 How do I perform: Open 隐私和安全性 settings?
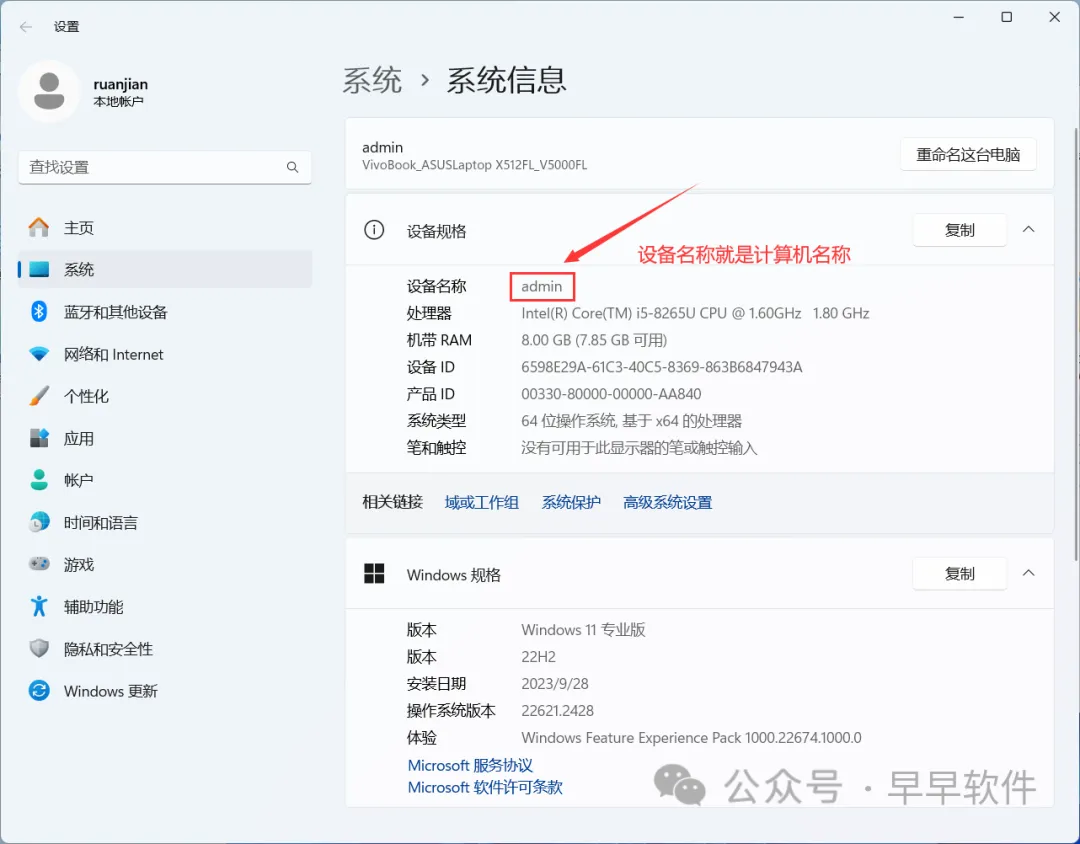(165, 648)
